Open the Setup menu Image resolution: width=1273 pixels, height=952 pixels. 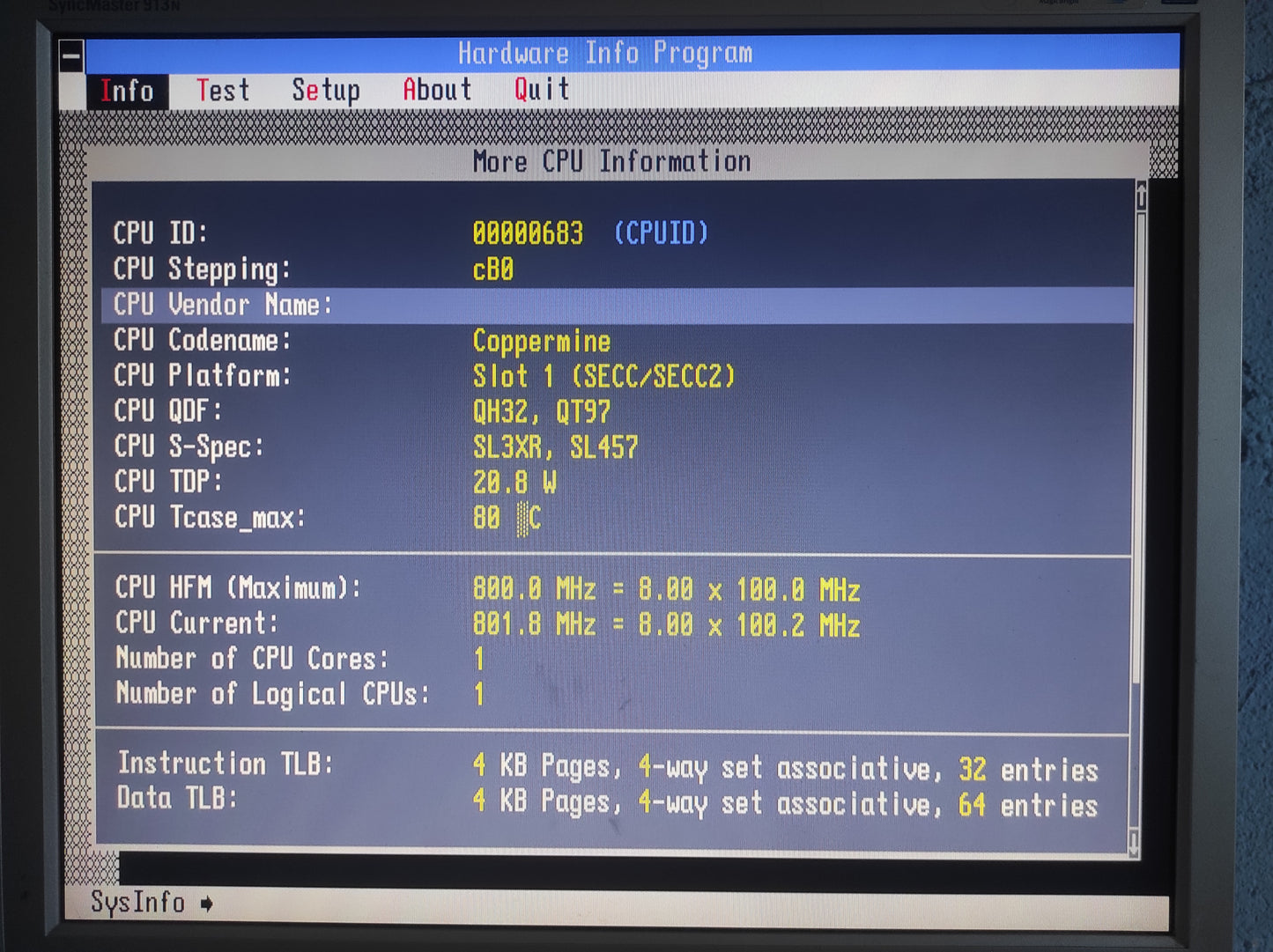[x=326, y=89]
